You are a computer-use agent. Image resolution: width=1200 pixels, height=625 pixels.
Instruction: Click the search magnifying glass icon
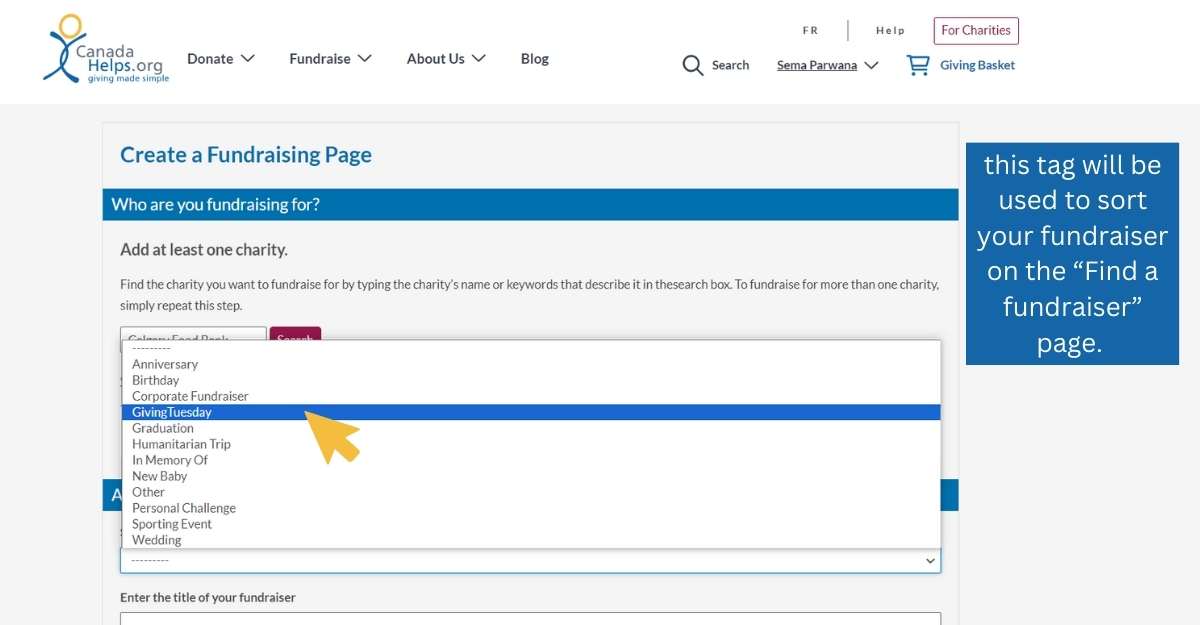pyautogui.click(x=692, y=66)
